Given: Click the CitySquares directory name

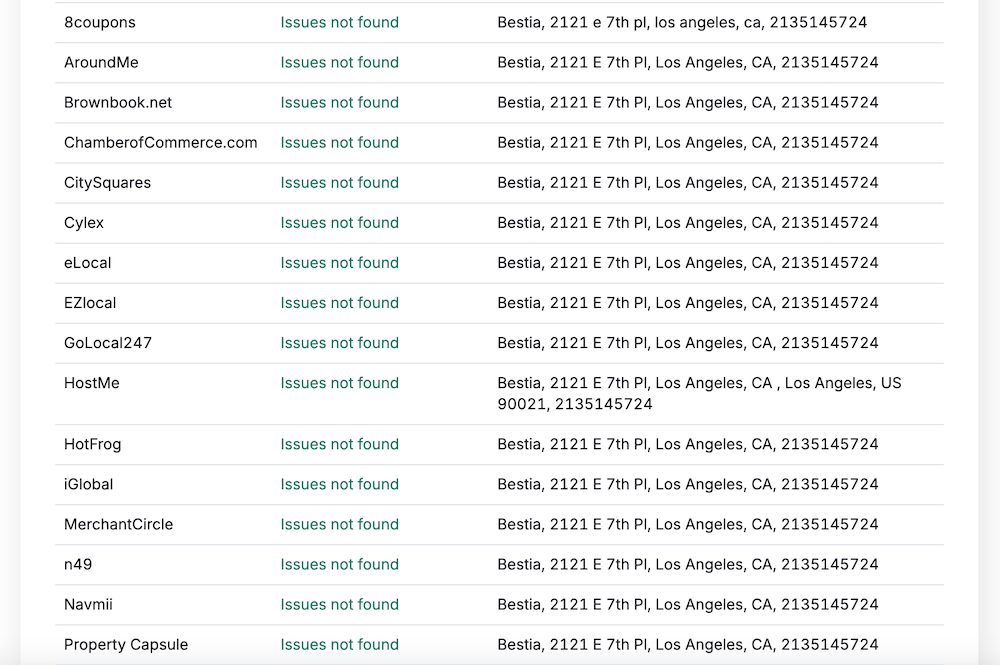Looking at the screenshot, I should 107,182.
